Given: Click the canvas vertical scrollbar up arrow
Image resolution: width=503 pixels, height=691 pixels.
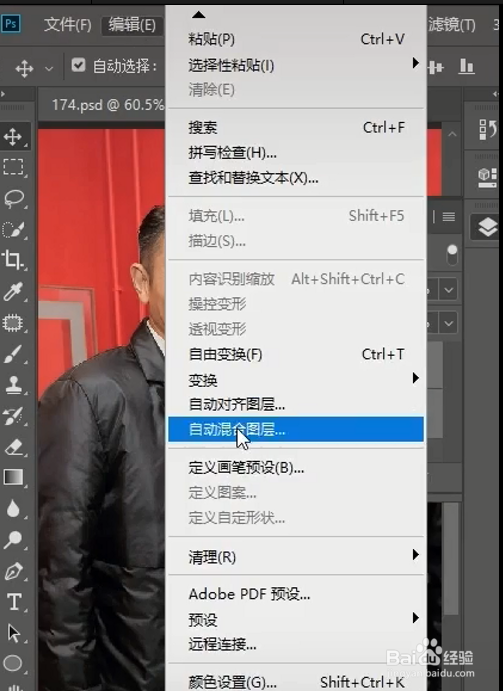Looking at the screenshot, I should point(452,134).
